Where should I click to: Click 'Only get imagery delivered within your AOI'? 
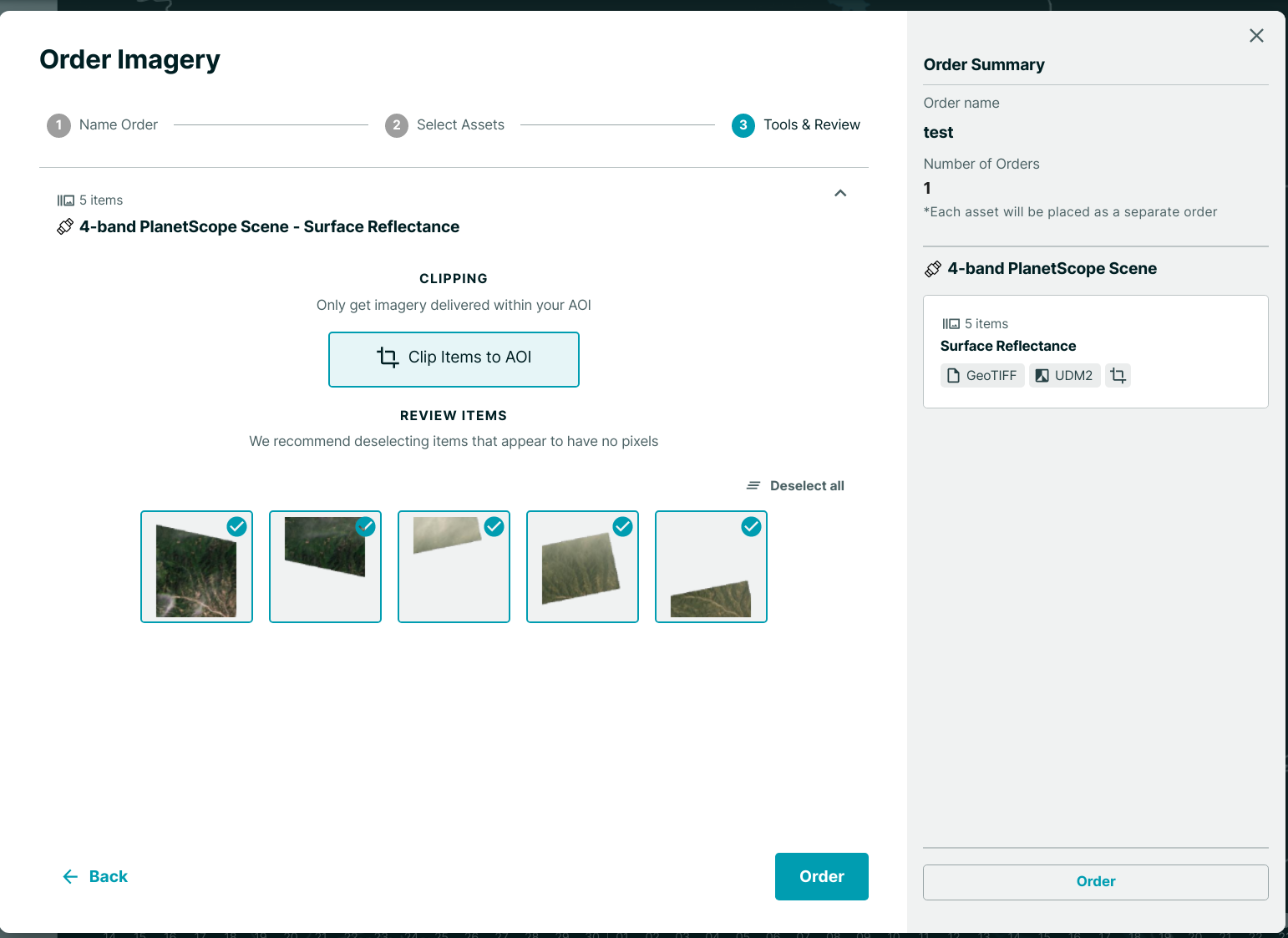tap(454, 305)
